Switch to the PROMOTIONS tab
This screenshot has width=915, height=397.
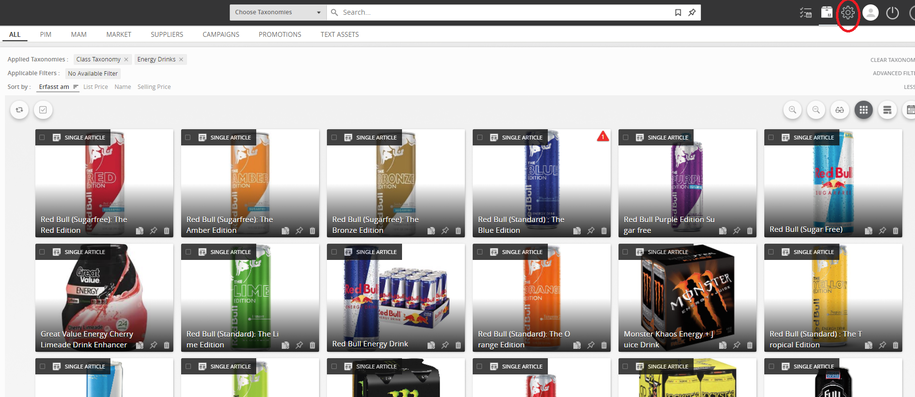click(x=280, y=34)
